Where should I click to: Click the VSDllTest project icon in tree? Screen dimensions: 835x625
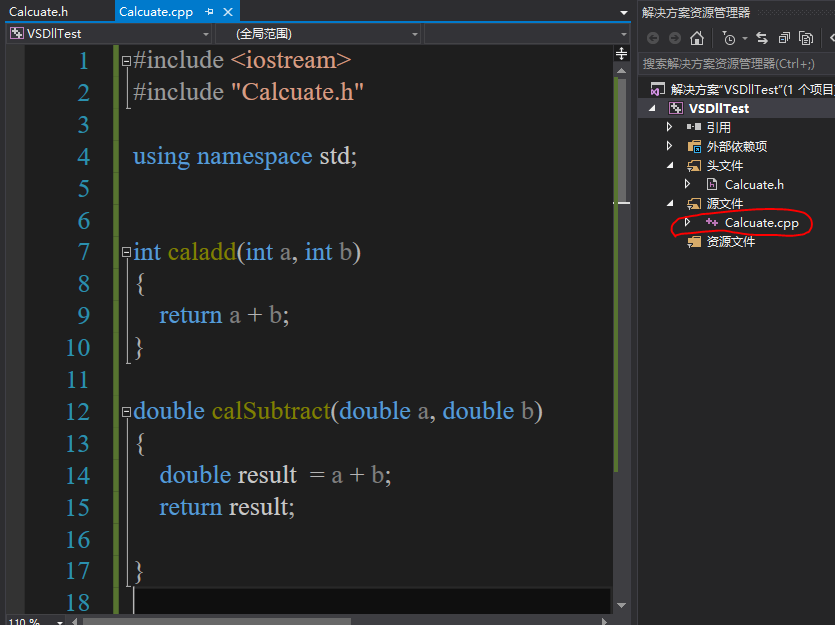pyautogui.click(x=676, y=109)
